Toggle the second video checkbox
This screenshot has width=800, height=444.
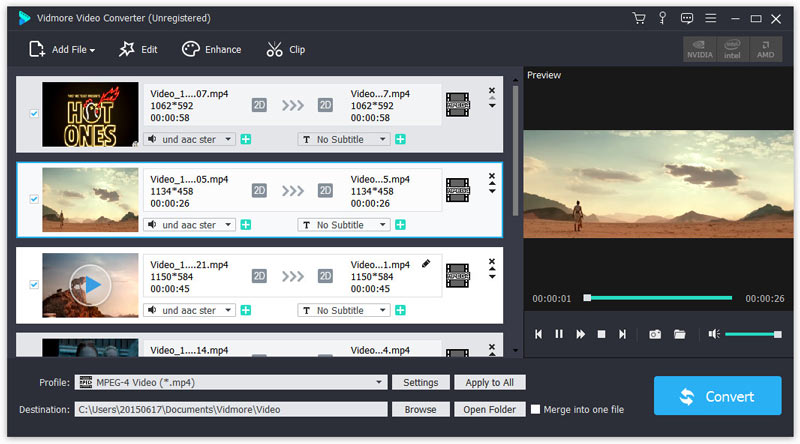click(35, 199)
